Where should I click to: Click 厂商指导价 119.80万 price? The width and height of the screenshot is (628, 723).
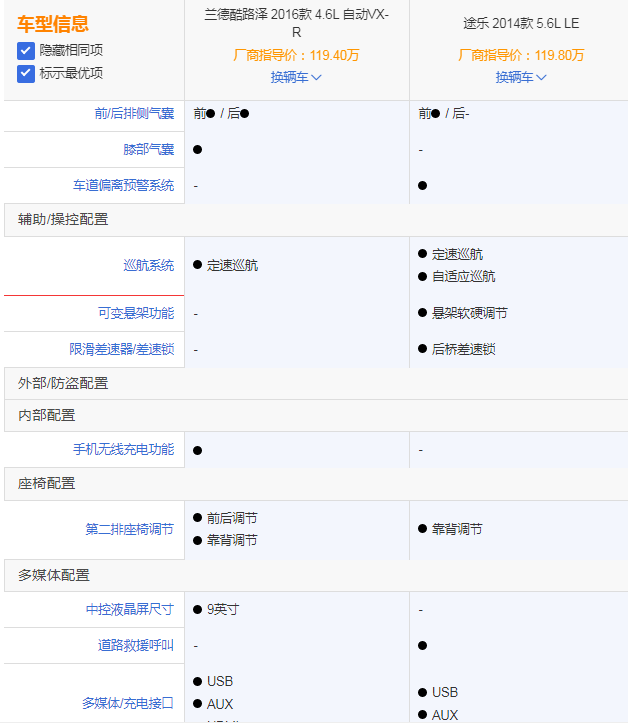pos(521,55)
